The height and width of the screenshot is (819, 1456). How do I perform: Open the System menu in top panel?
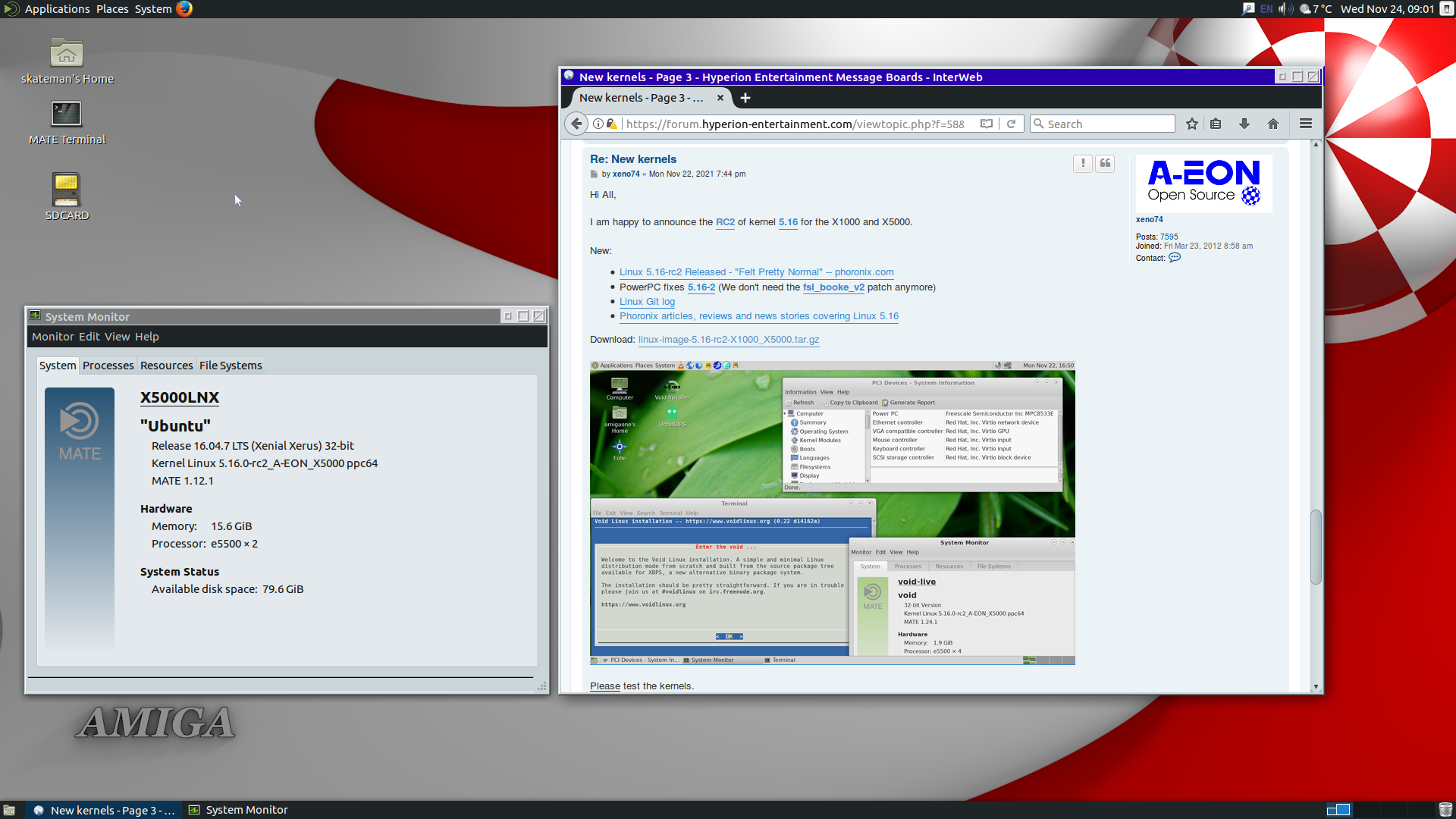click(153, 9)
